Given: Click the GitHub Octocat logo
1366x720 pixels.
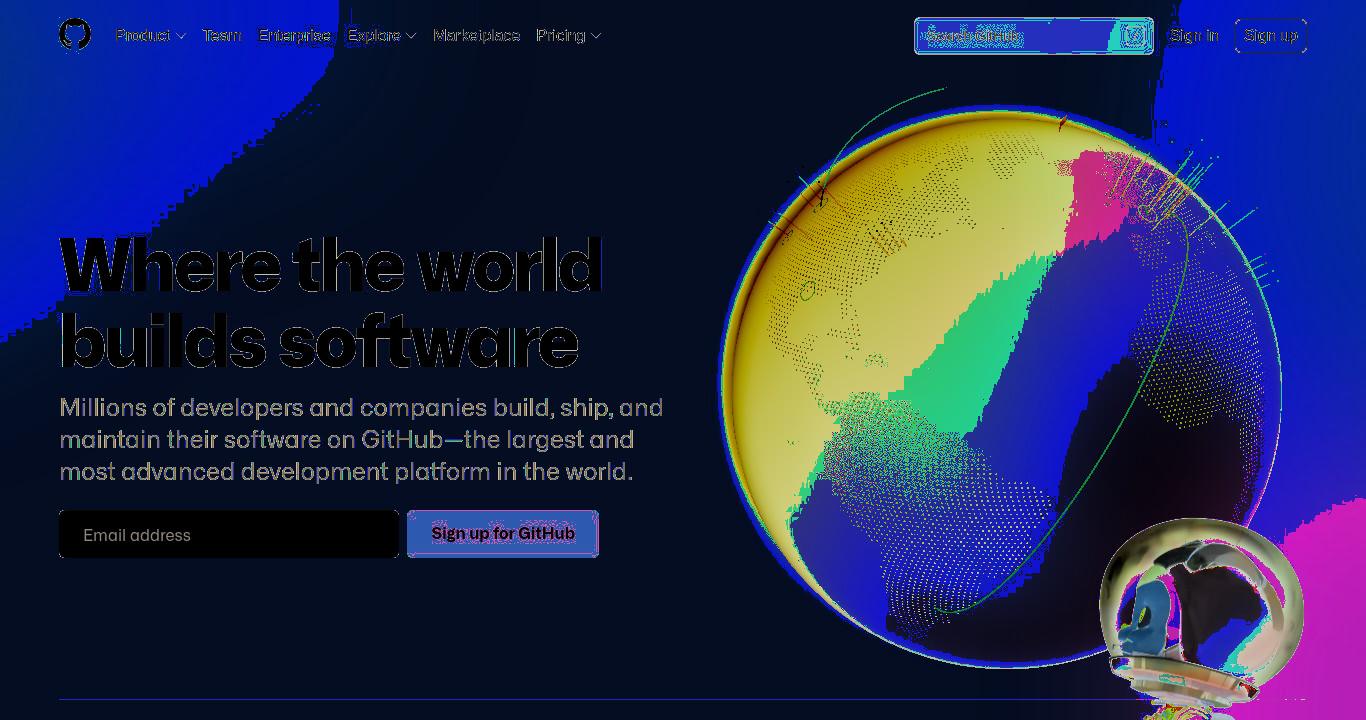Looking at the screenshot, I should click(75, 35).
